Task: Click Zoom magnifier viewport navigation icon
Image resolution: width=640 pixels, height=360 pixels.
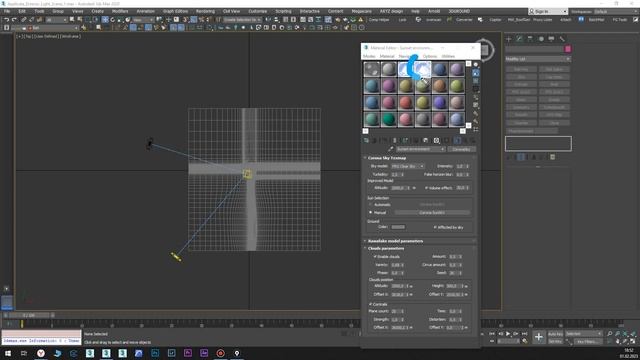Action: click(x=609, y=334)
